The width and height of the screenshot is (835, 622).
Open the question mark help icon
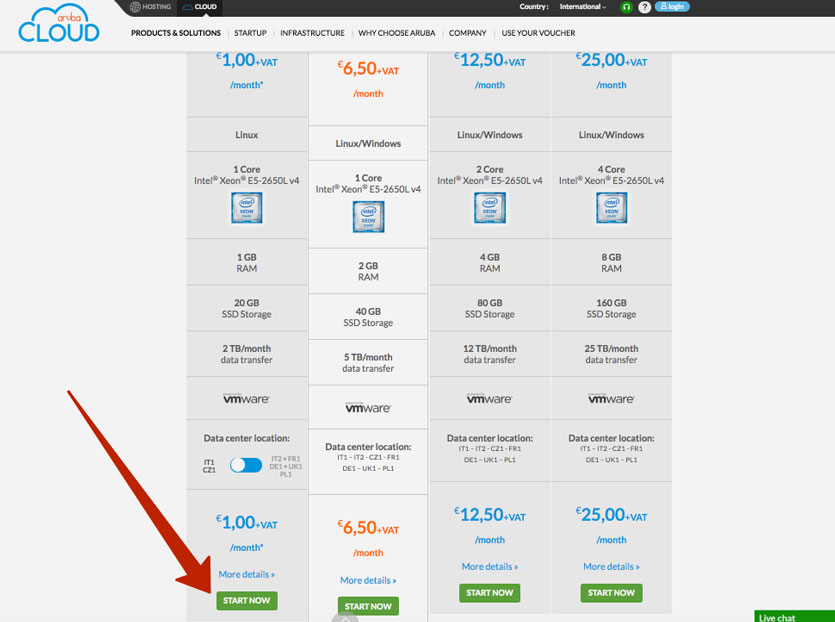click(644, 7)
